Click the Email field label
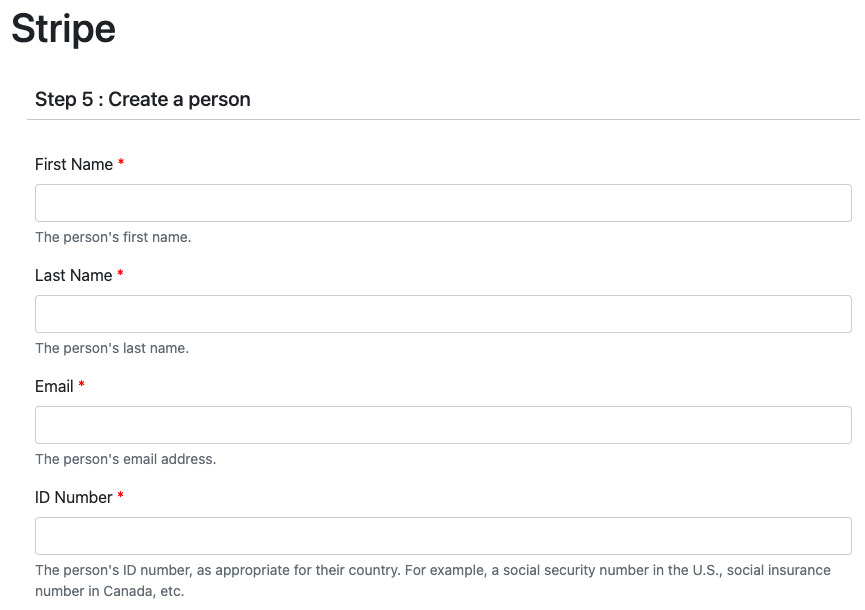This screenshot has height=610, width=865. click(54, 387)
